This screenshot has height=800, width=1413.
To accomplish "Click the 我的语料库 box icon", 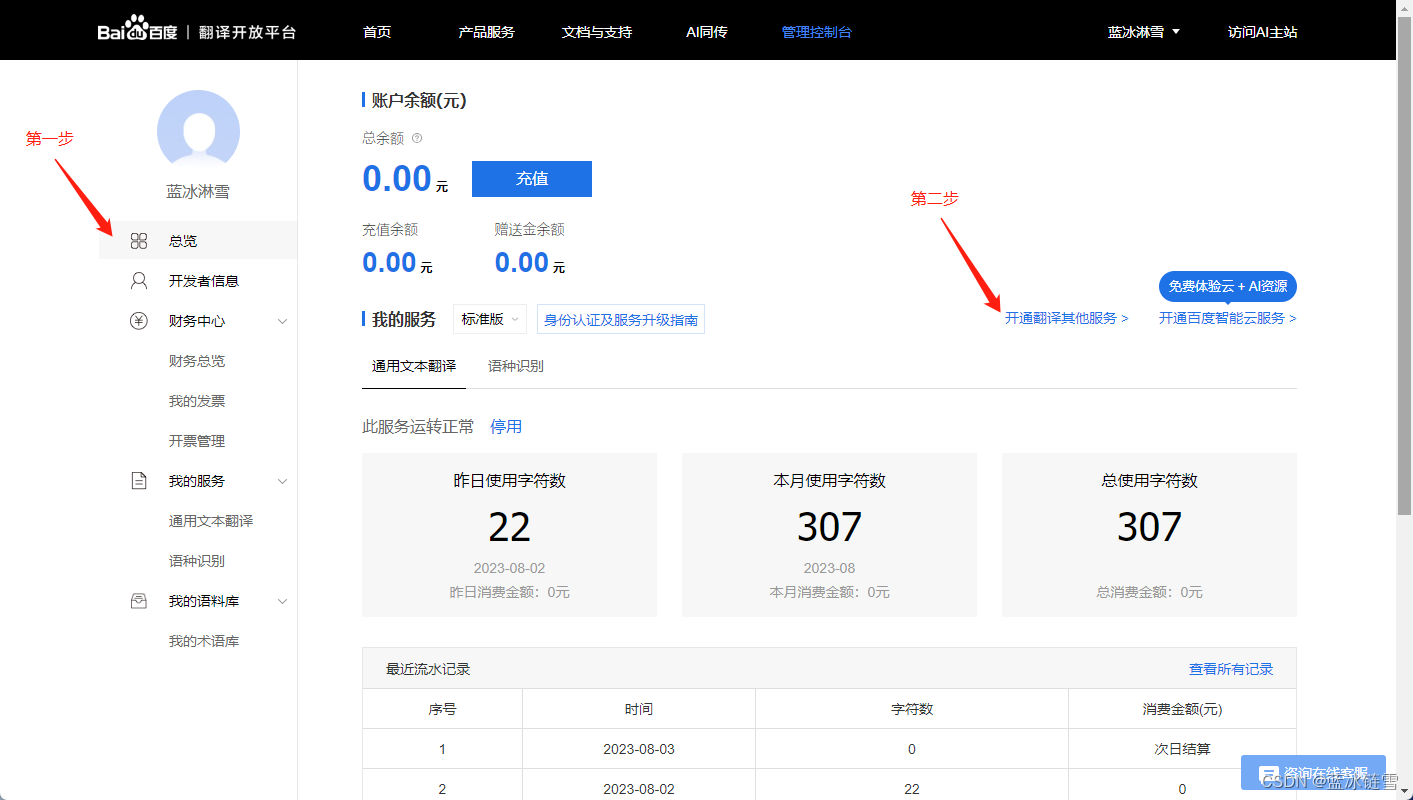I will (x=139, y=601).
